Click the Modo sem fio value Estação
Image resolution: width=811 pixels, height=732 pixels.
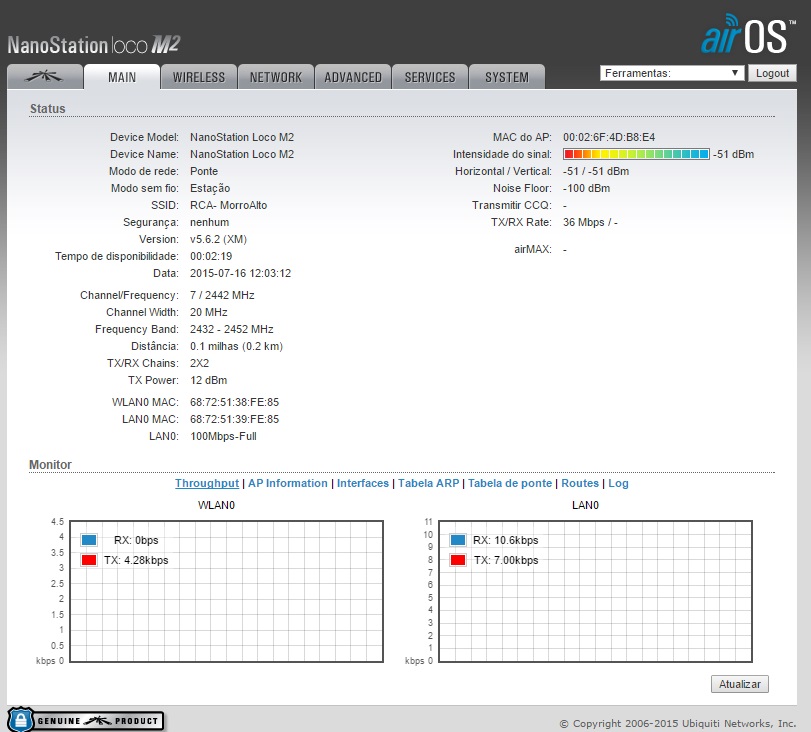click(210, 188)
